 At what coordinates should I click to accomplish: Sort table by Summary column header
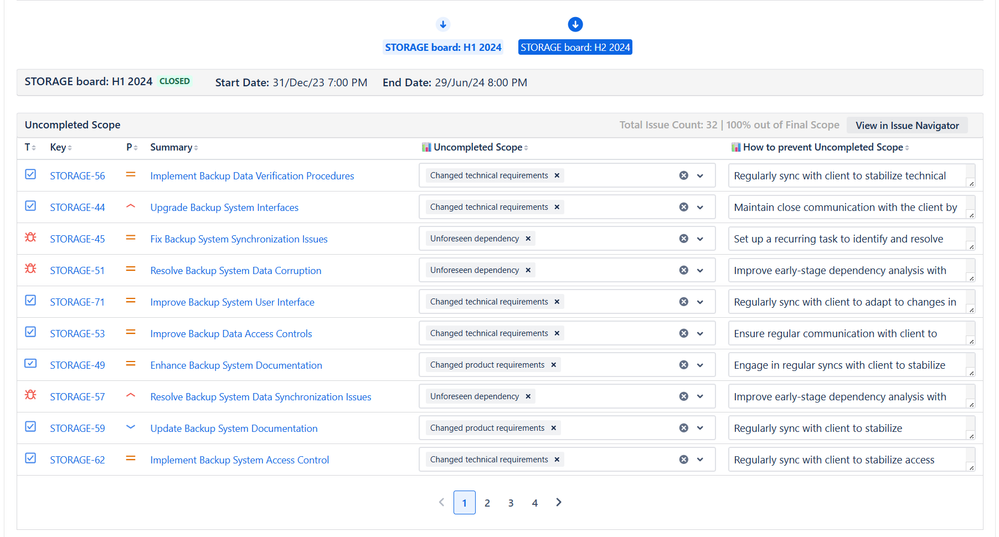[174, 147]
